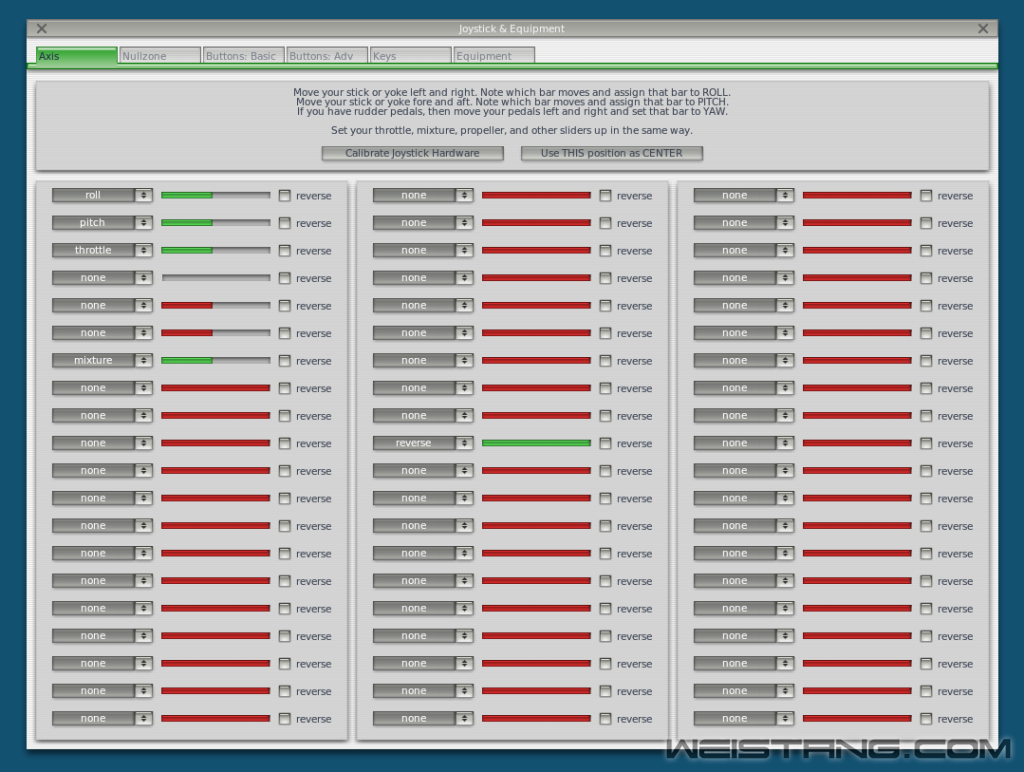1024x772 pixels.
Task: Click the empty gray bar in the left column
Action: (x=216, y=278)
